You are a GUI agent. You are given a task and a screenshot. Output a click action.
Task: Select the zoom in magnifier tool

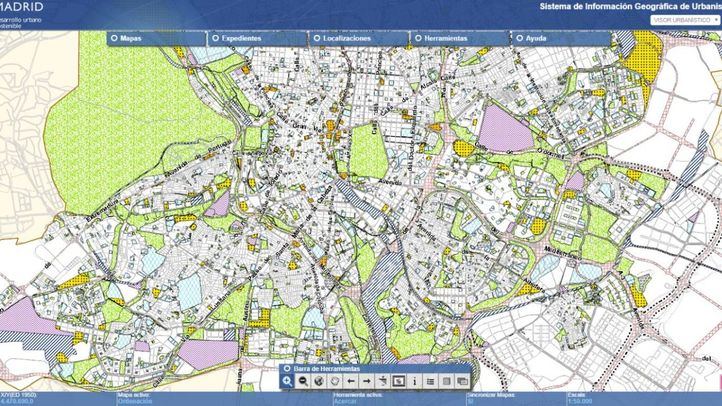(x=288, y=381)
